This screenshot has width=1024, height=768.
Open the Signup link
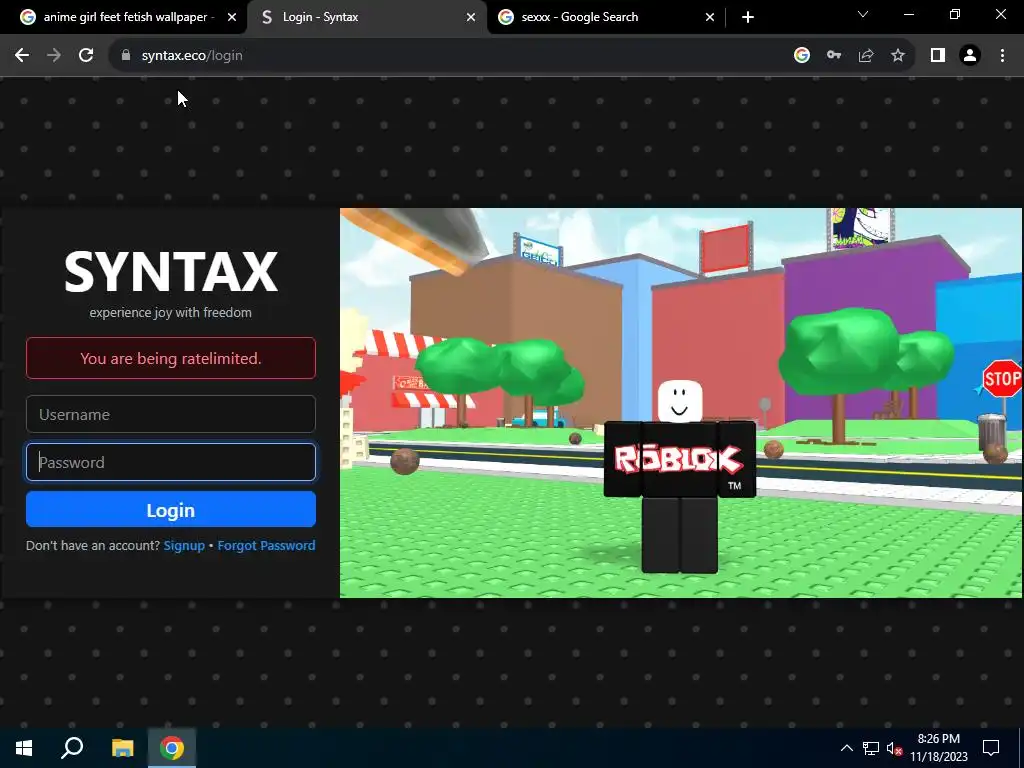[x=184, y=545]
